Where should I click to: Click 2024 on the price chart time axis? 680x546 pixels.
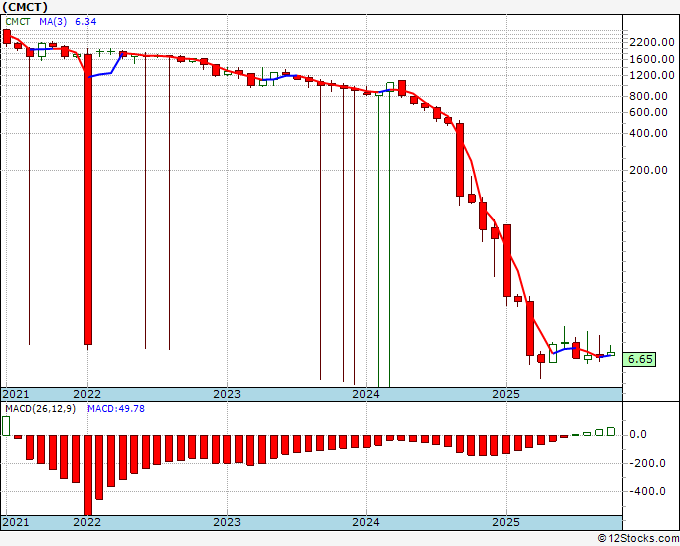[366, 394]
